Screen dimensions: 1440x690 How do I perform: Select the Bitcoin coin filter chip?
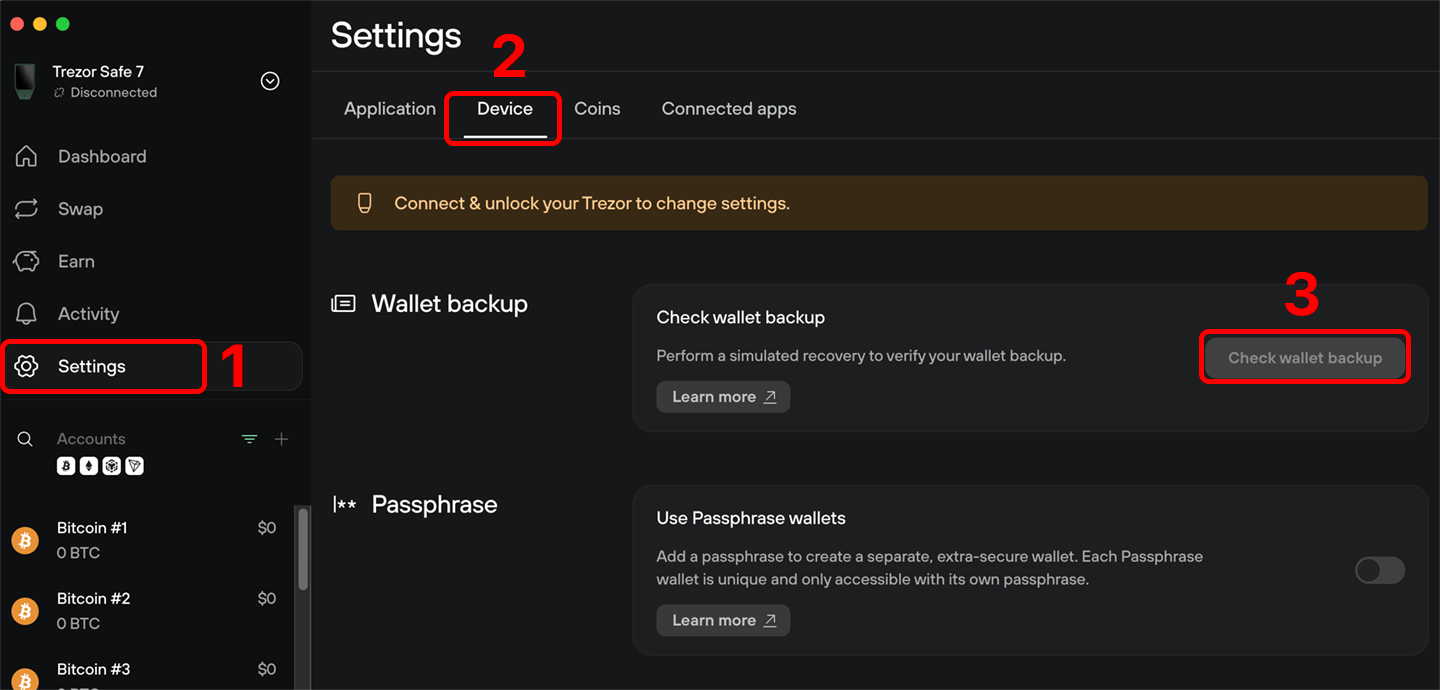pos(66,465)
